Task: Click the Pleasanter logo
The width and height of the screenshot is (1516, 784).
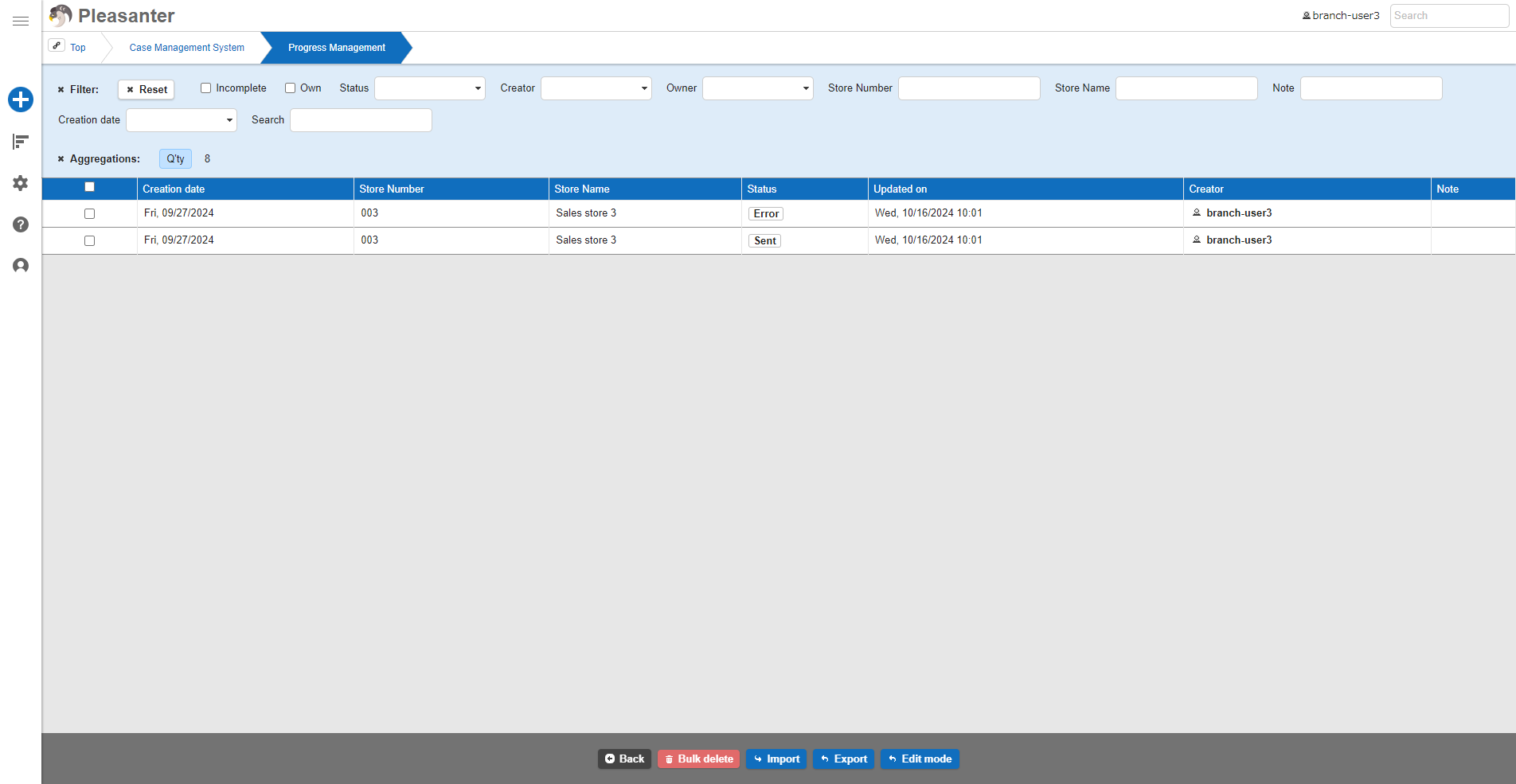Action: [x=112, y=16]
